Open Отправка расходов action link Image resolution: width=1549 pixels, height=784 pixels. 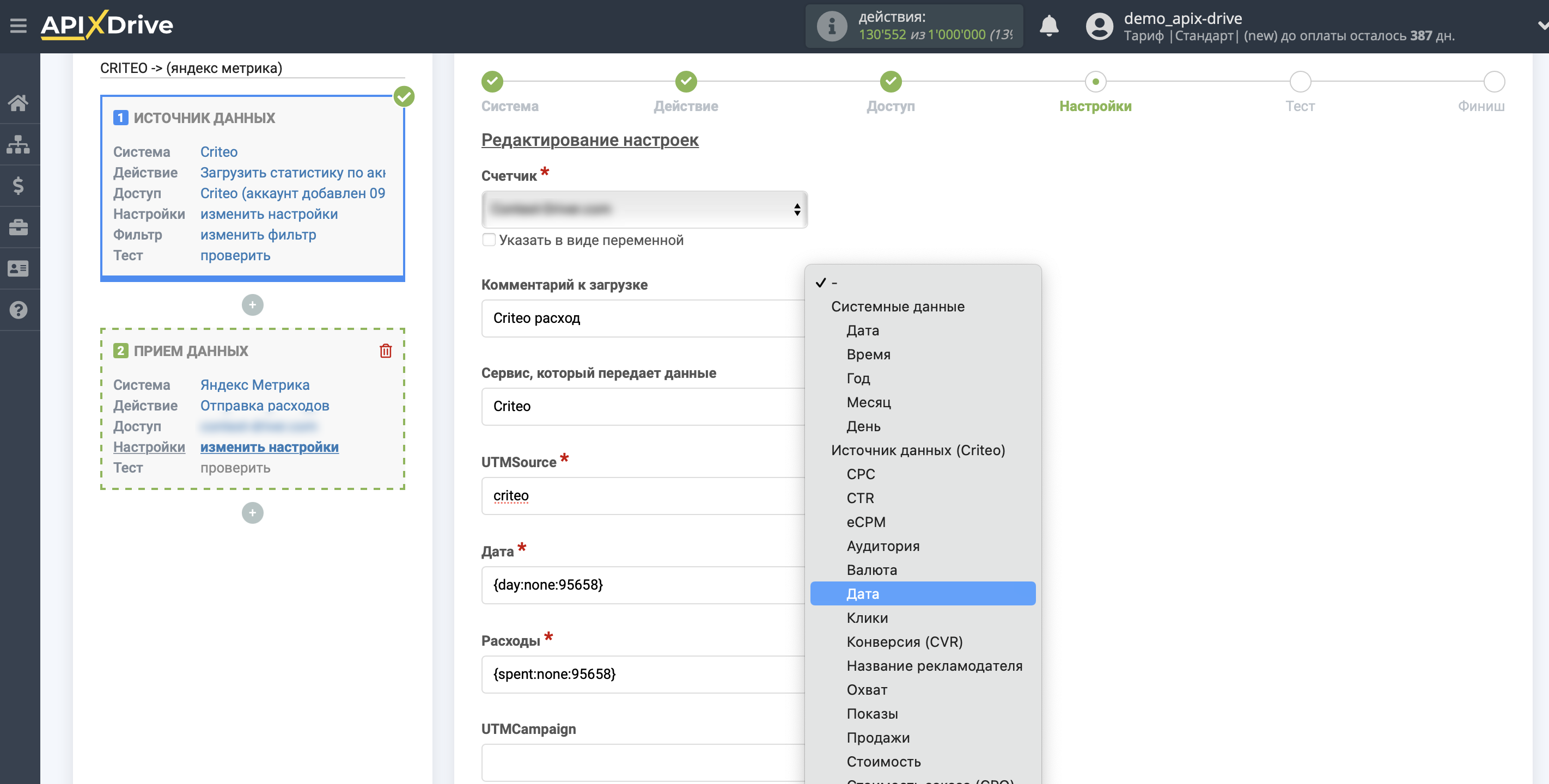click(265, 406)
